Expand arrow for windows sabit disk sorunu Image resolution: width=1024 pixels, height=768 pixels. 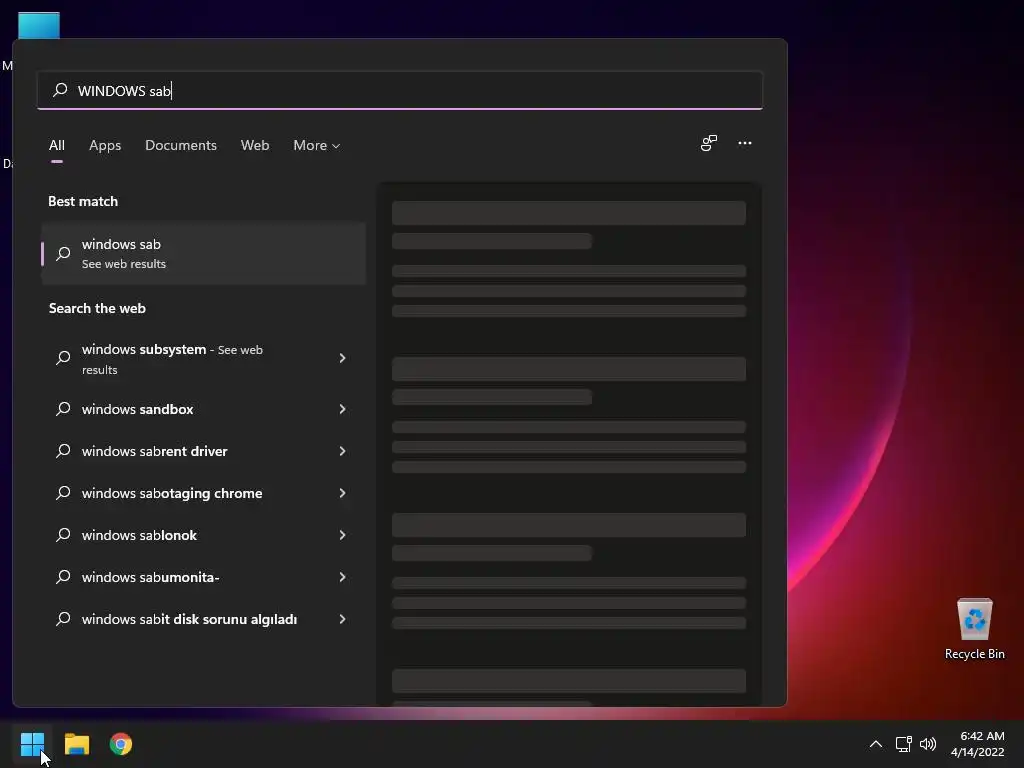point(342,619)
